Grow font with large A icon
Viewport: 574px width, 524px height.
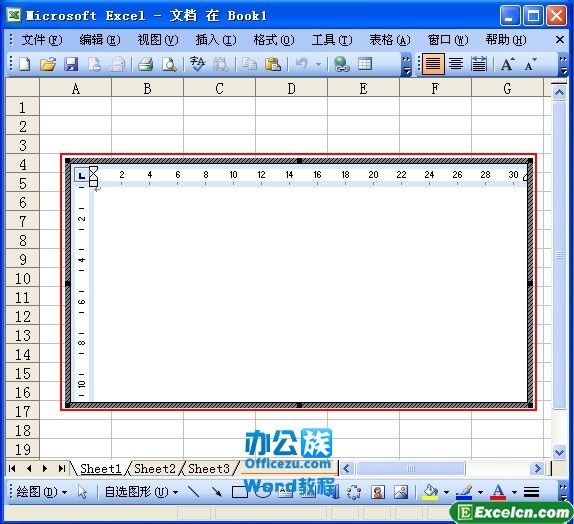point(507,64)
